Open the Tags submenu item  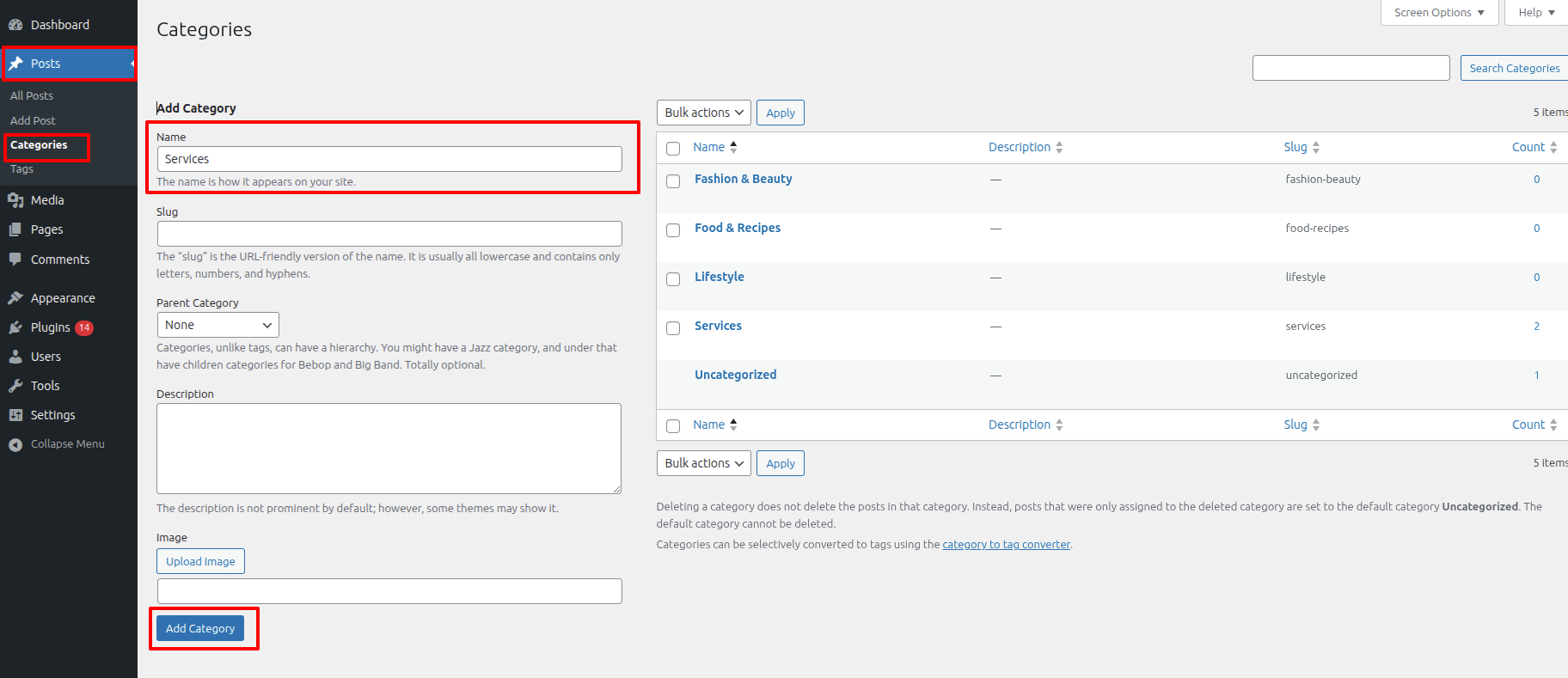(x=22, y=169)
